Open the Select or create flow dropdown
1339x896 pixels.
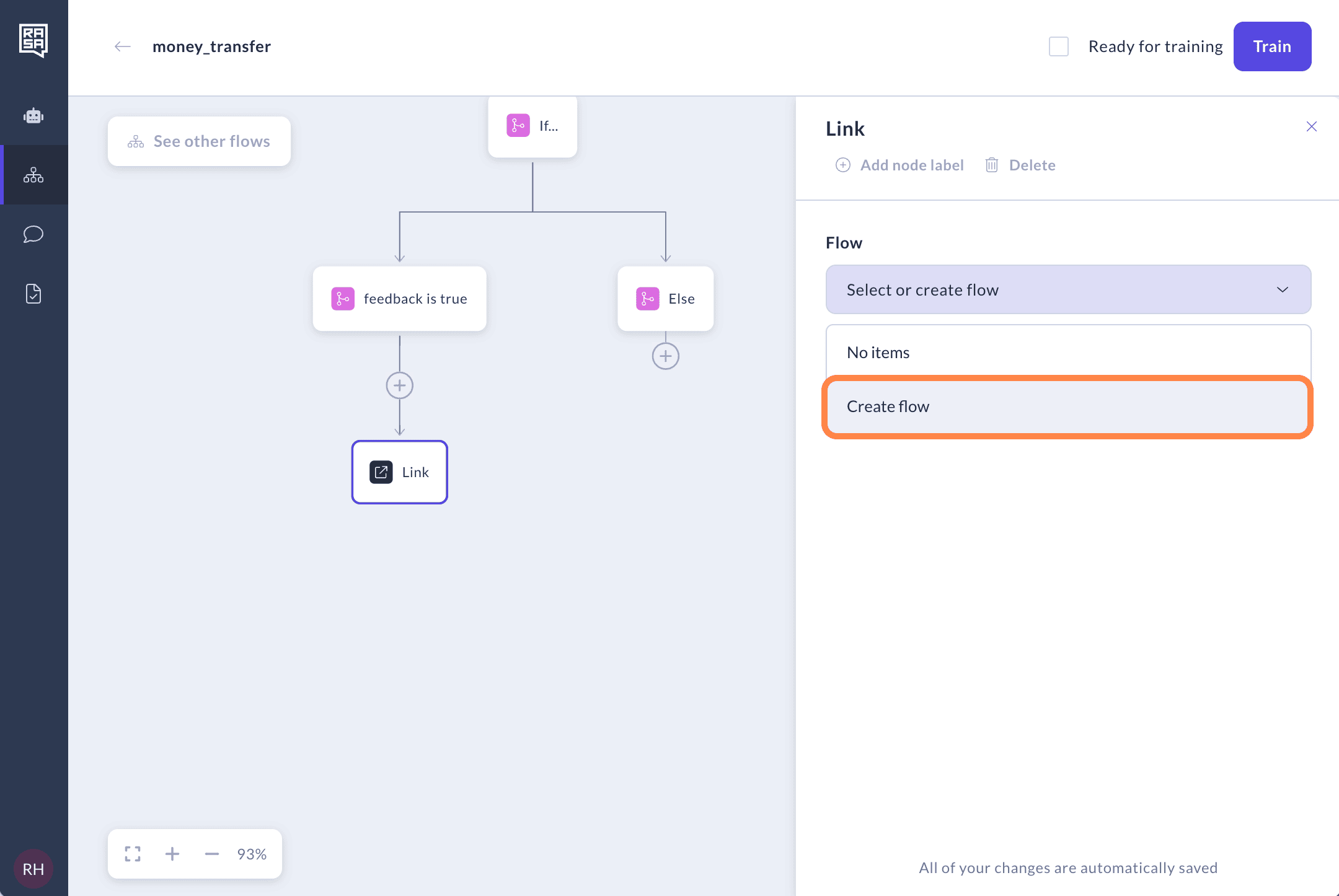(x=1067, y=289)
